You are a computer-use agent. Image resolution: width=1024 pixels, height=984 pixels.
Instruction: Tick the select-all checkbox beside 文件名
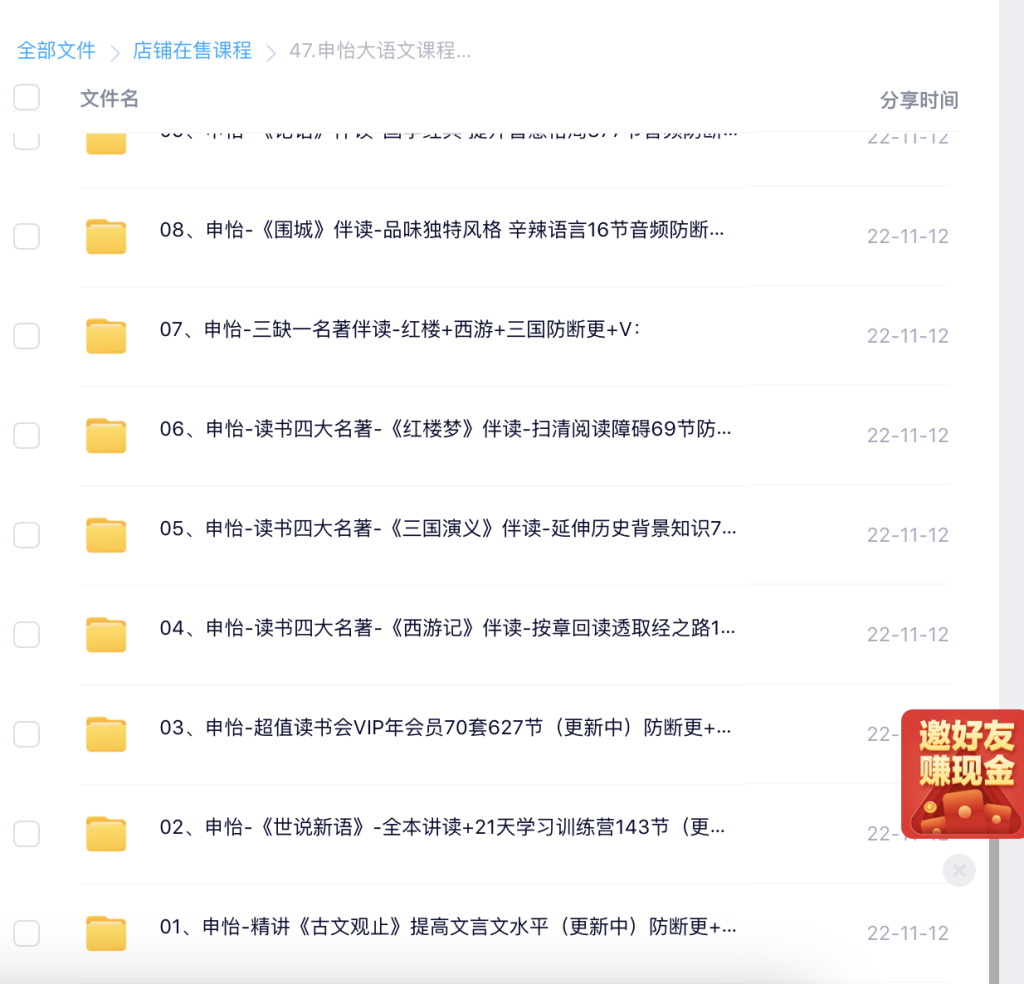27,97
